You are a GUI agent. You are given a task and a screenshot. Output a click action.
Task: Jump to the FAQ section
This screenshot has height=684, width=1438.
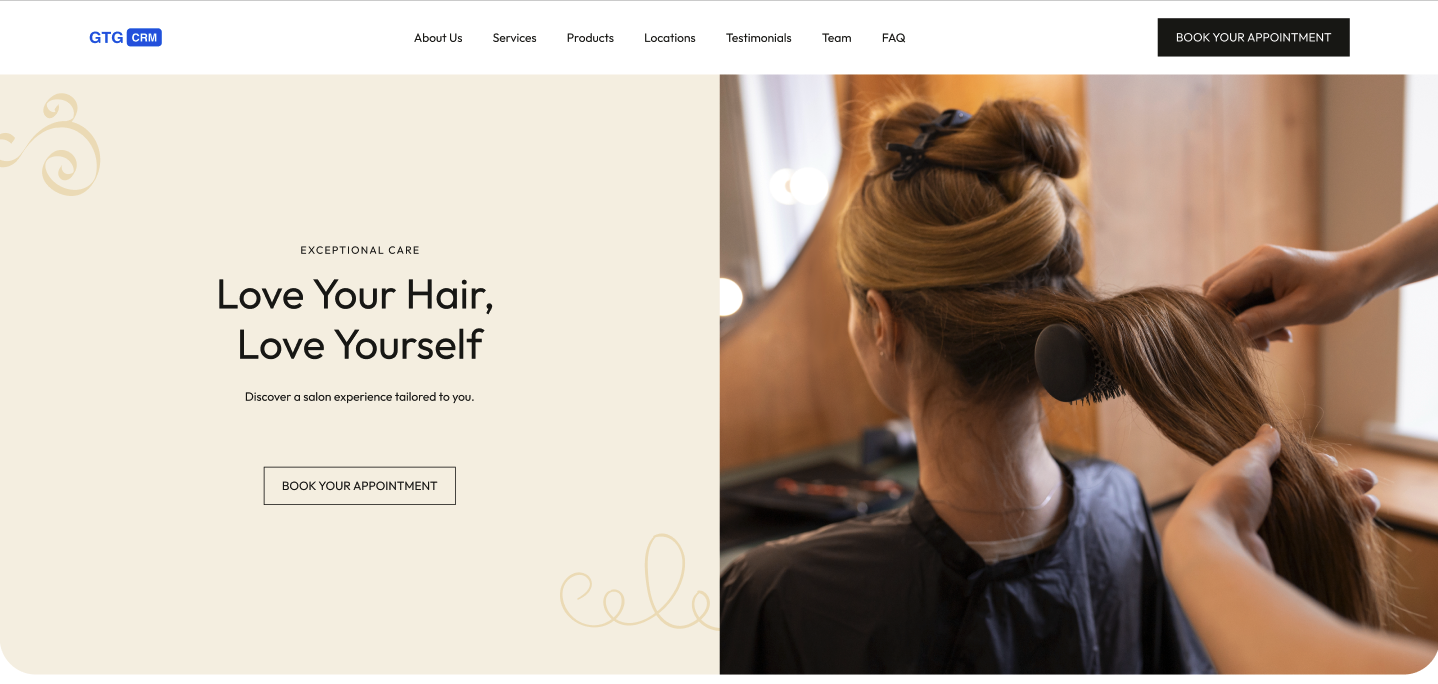click(x=893, y=38)
